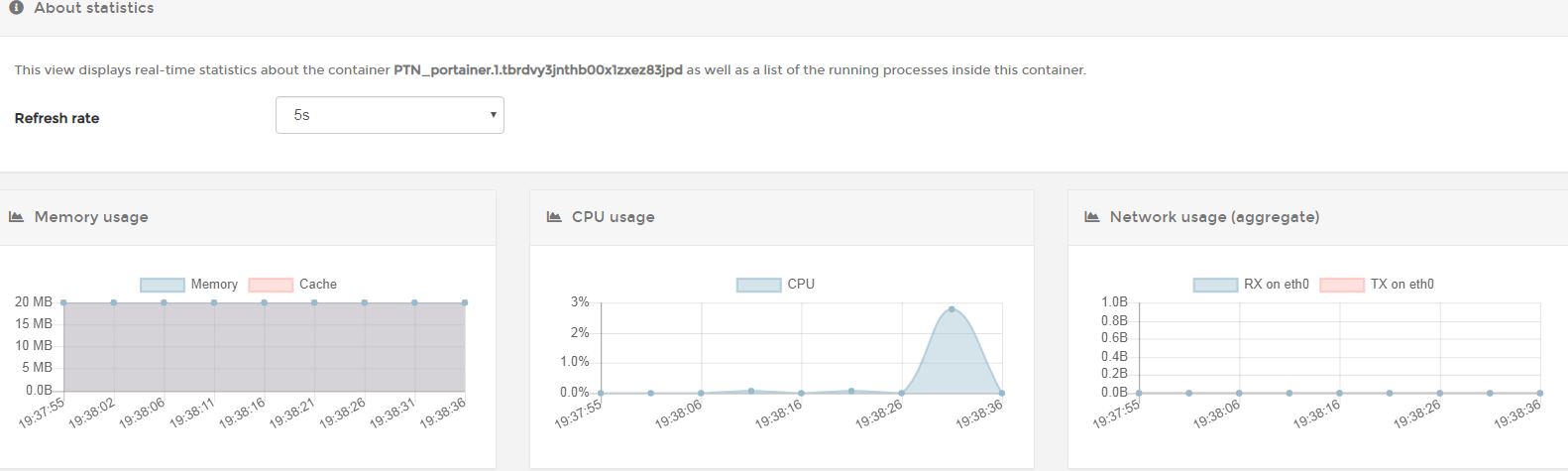Click the CPU usage area-chart icon
Viewport: 1568px width, 471px height.
point(554,217)
